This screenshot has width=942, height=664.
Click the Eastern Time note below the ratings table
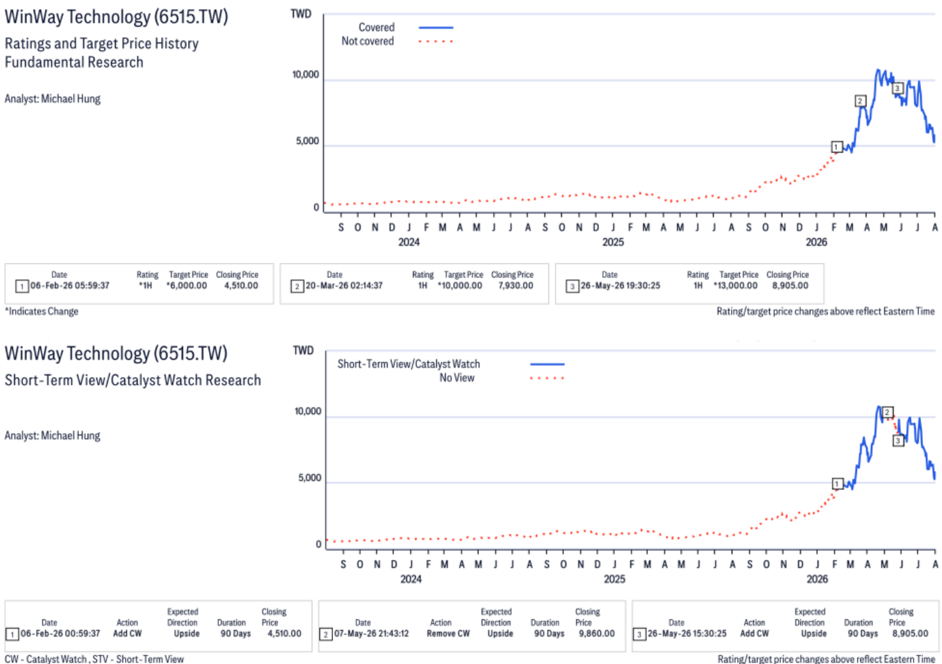[x=825, y=311]
